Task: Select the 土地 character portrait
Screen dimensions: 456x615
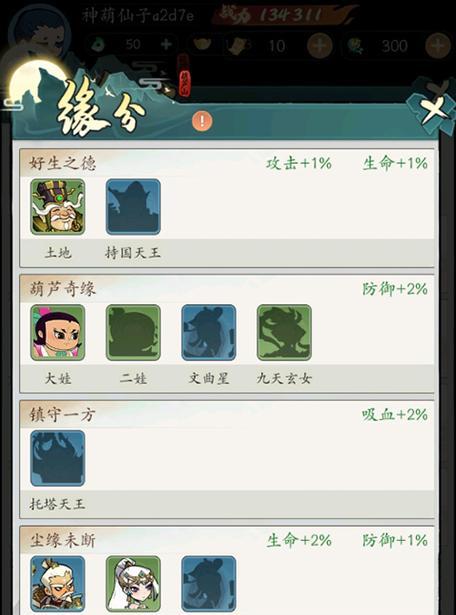Action: click(58, 207)
